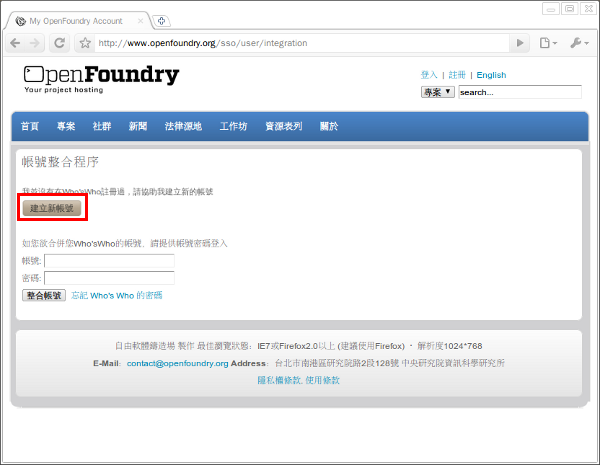Screen dimensions: 600x465
Task: Click the 註冊 register link
Action: pos(457,75)
